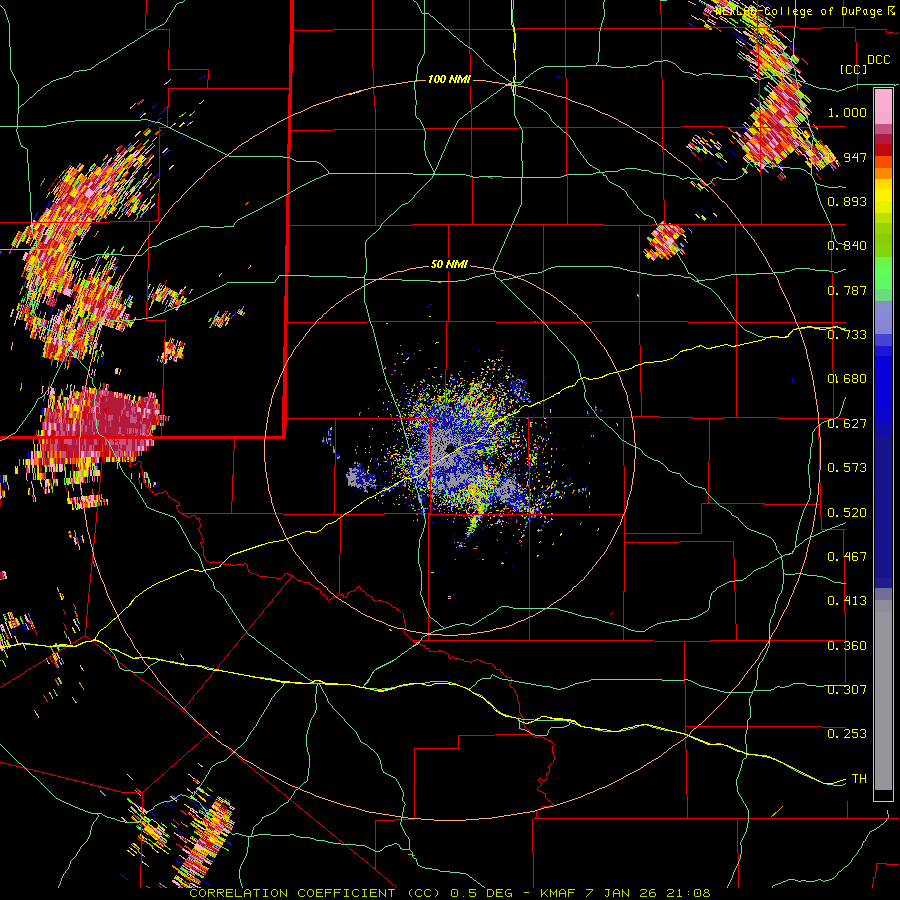This screenshot has height=900, width=900.
Task: Click the 0.253 scale value
Action: click(847, 734)
